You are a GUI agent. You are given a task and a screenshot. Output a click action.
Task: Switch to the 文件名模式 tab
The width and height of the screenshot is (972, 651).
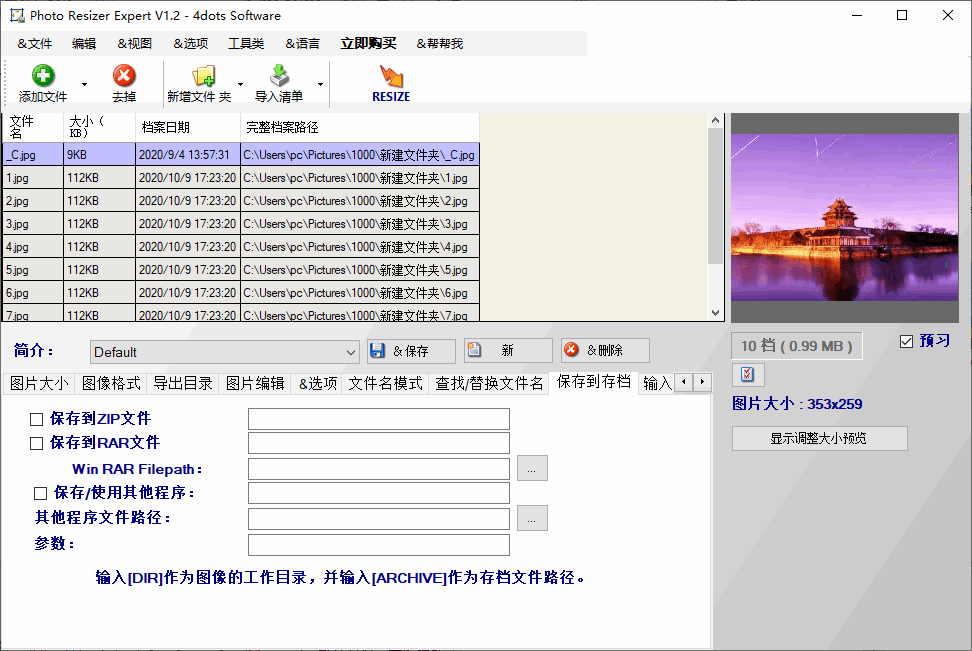[385, 384]
